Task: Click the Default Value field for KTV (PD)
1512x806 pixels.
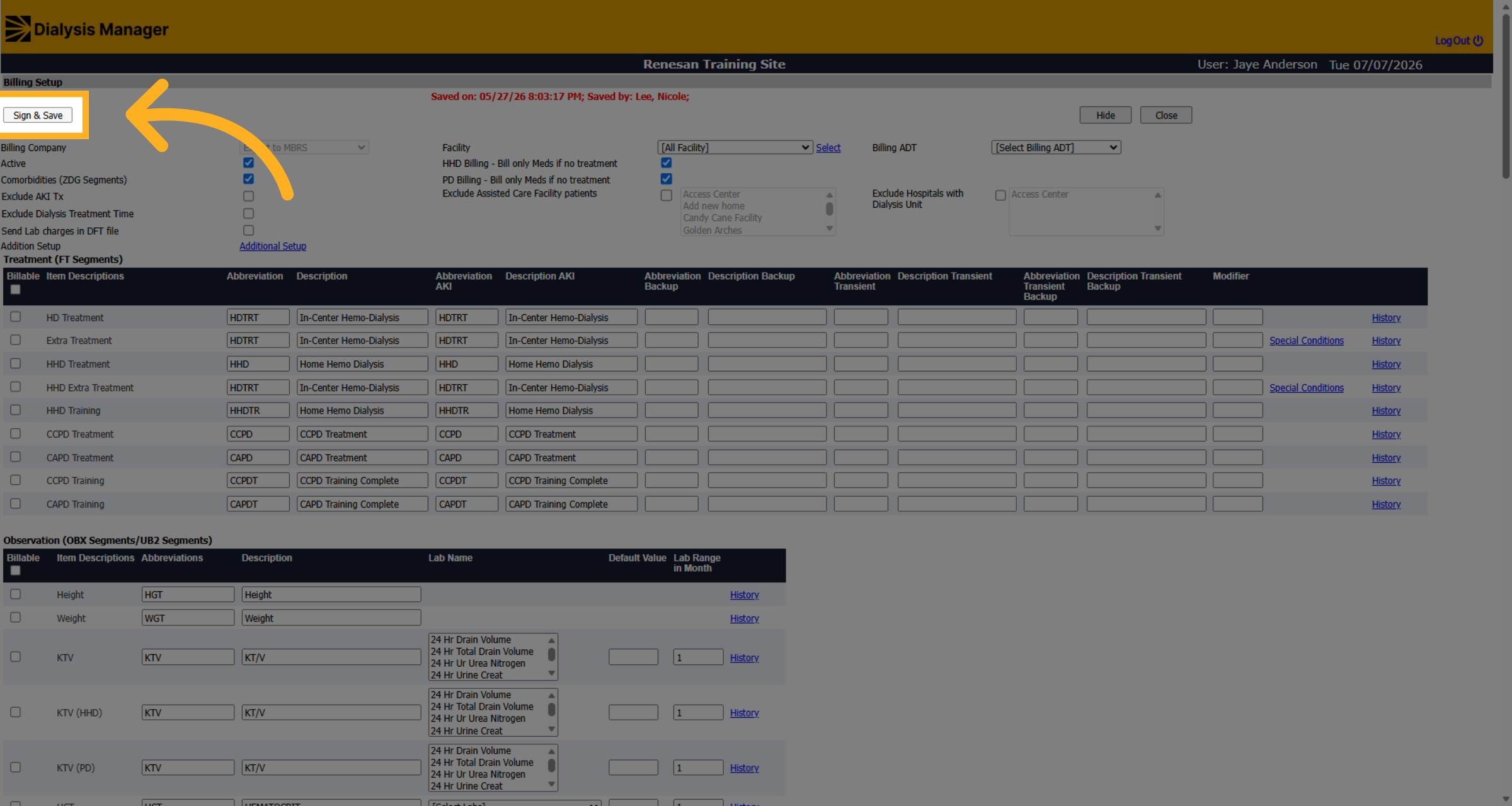Action: click(633, 768)
